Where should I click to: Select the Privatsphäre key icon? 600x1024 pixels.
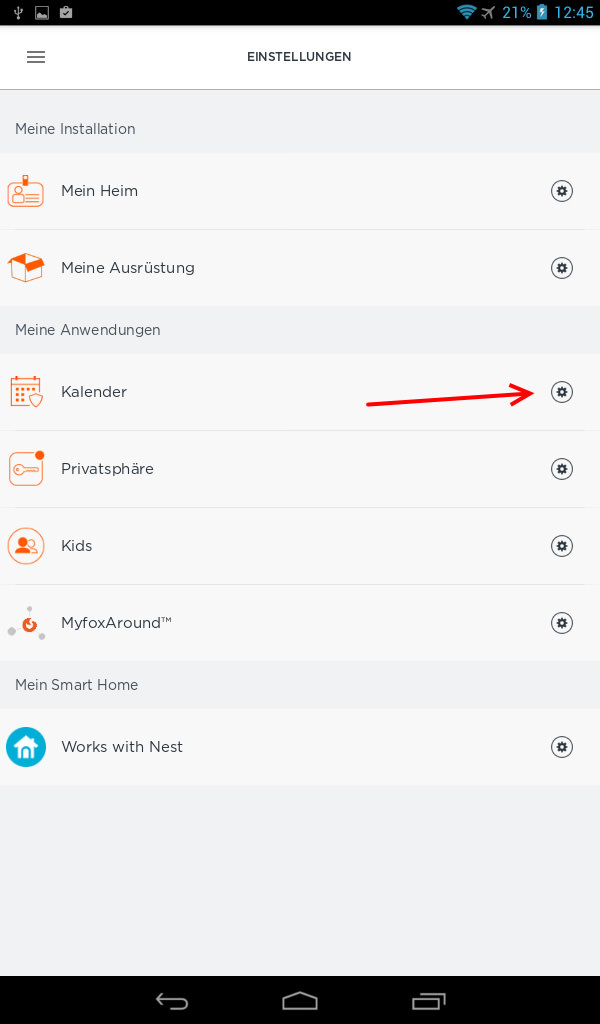pyautogui.click(x=26, y=468)
